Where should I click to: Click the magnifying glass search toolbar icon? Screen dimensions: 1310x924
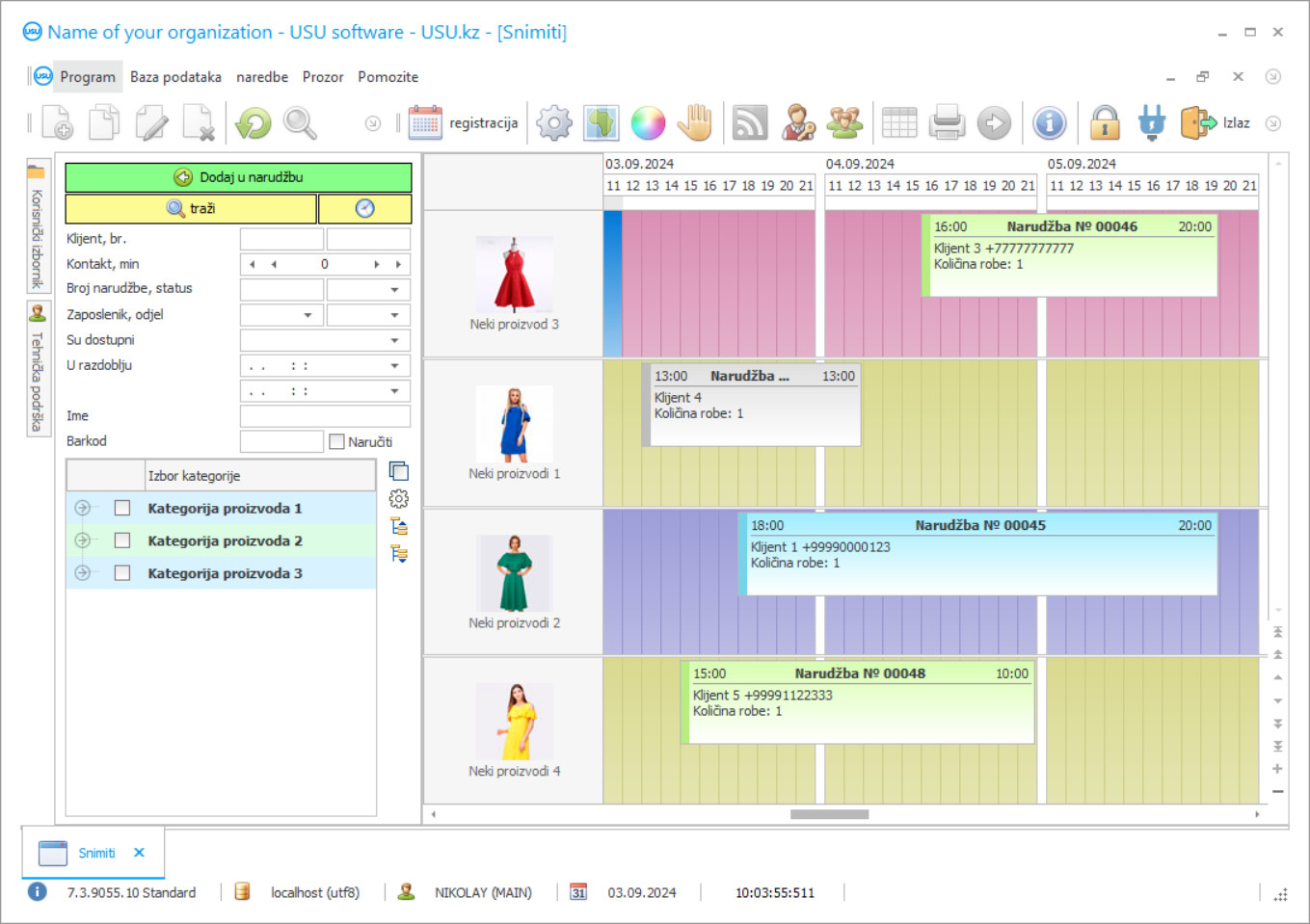[300, 122]
